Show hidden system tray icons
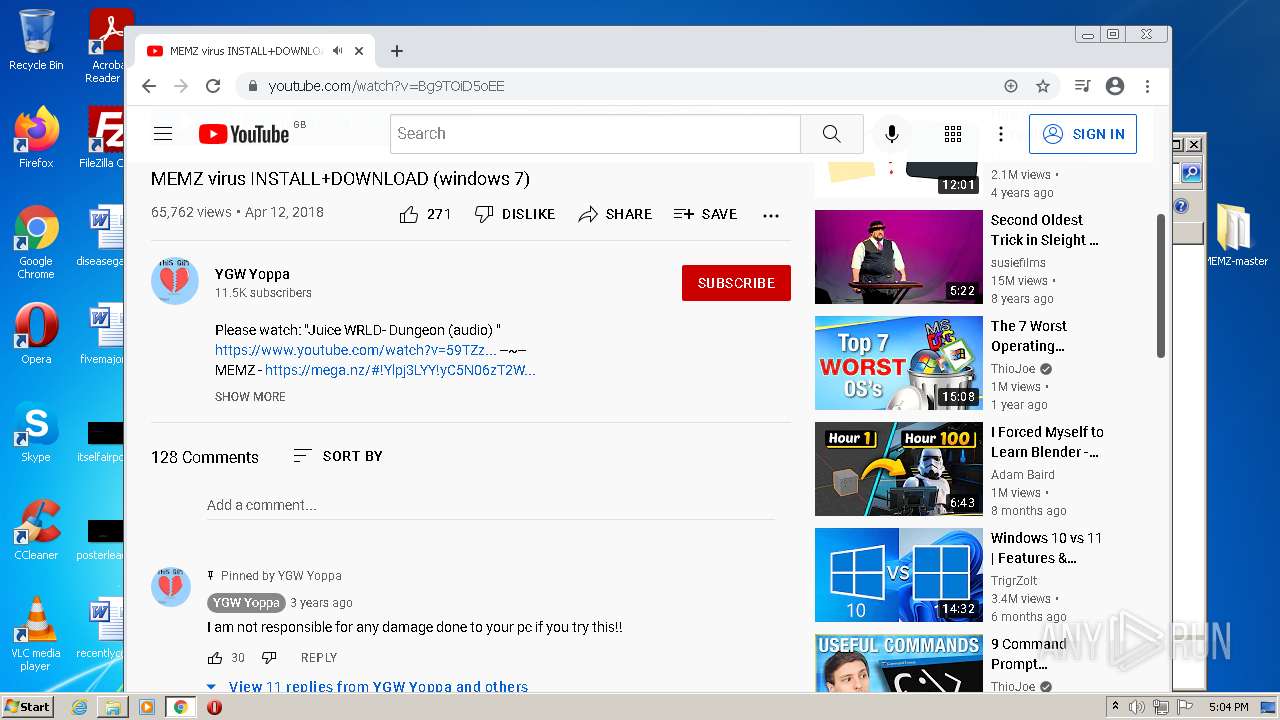Screen dimensions: 1280x720 (x=1116, y=707)
